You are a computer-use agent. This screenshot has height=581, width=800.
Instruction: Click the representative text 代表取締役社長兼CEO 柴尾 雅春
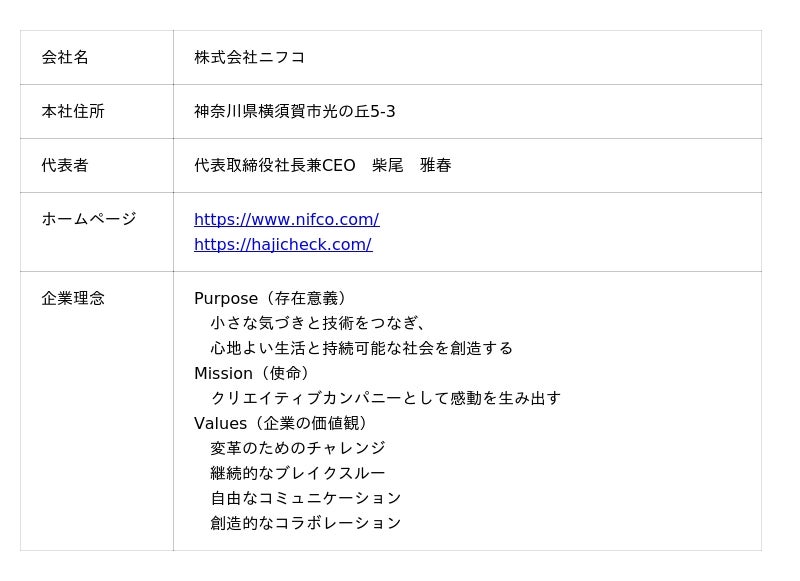[323, 166]
